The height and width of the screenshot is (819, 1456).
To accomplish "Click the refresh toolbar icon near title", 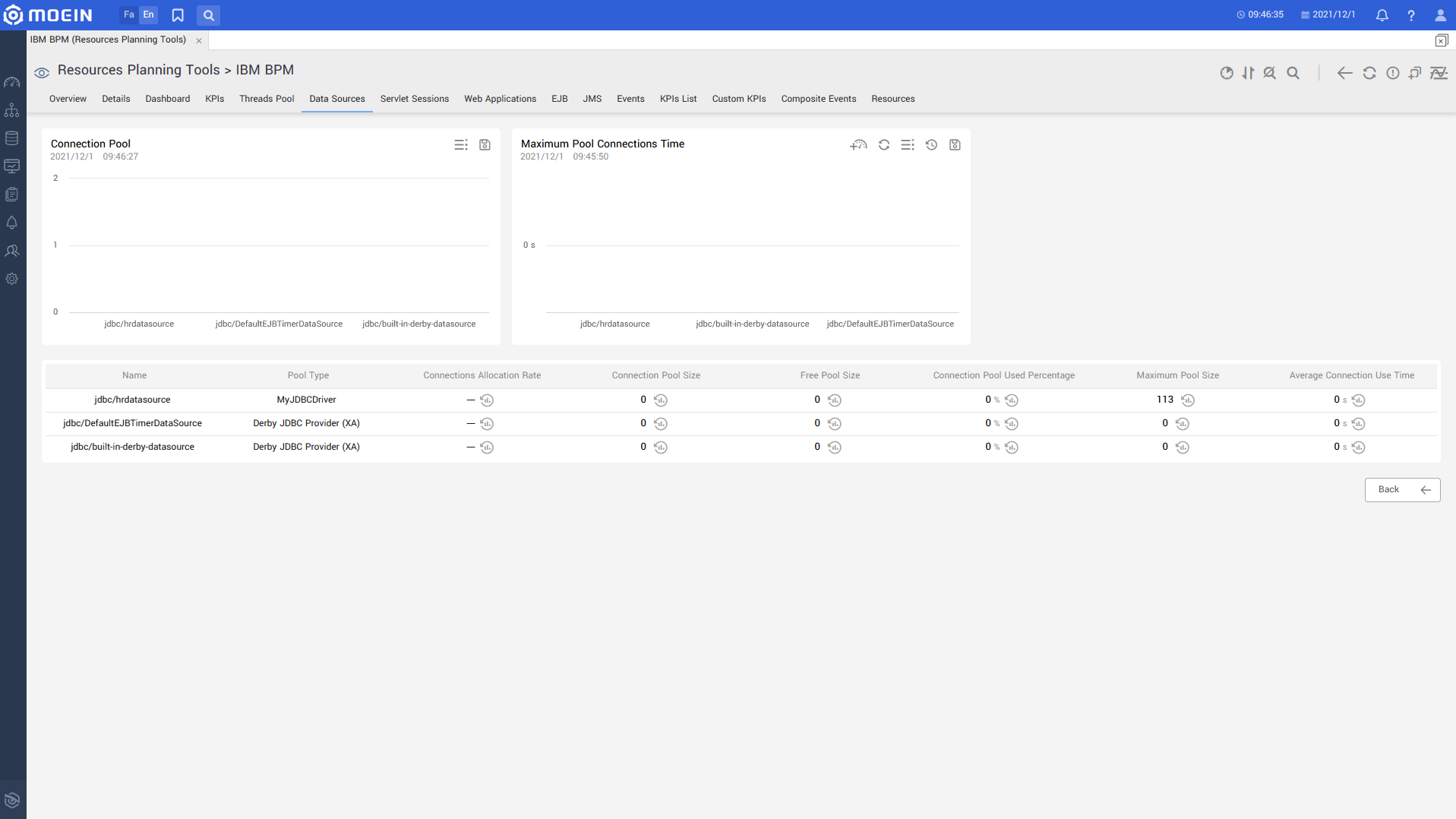I will click(x=1369, y=73).
